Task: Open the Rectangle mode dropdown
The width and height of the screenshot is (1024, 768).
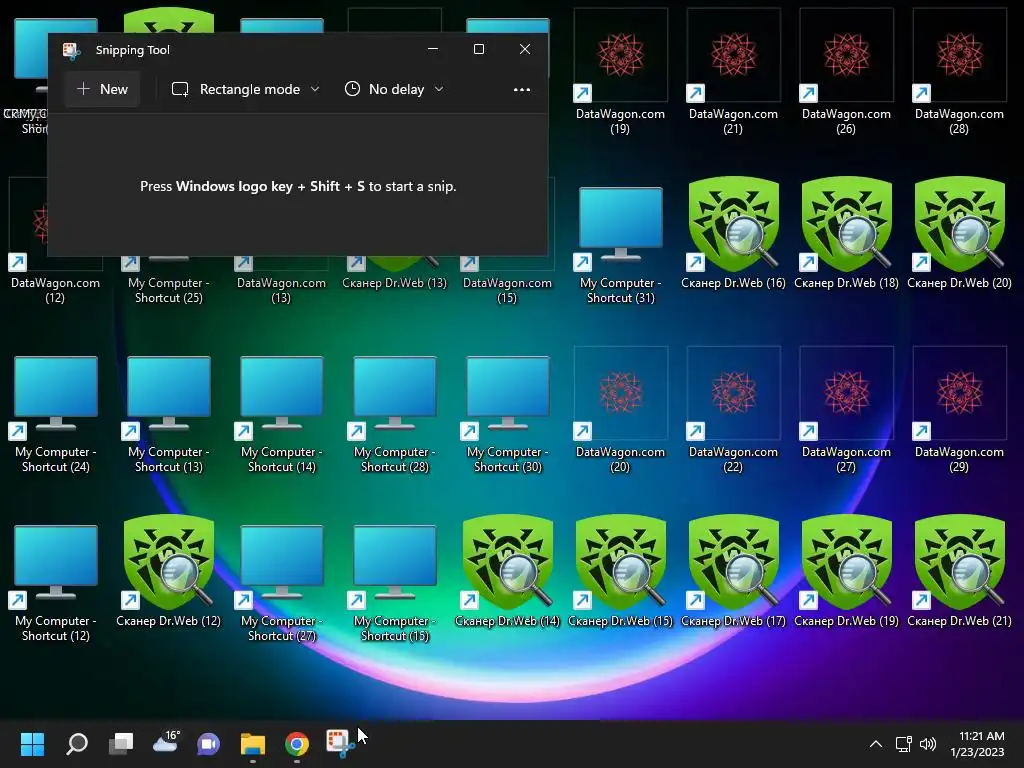Action: [x=246, y=89]
